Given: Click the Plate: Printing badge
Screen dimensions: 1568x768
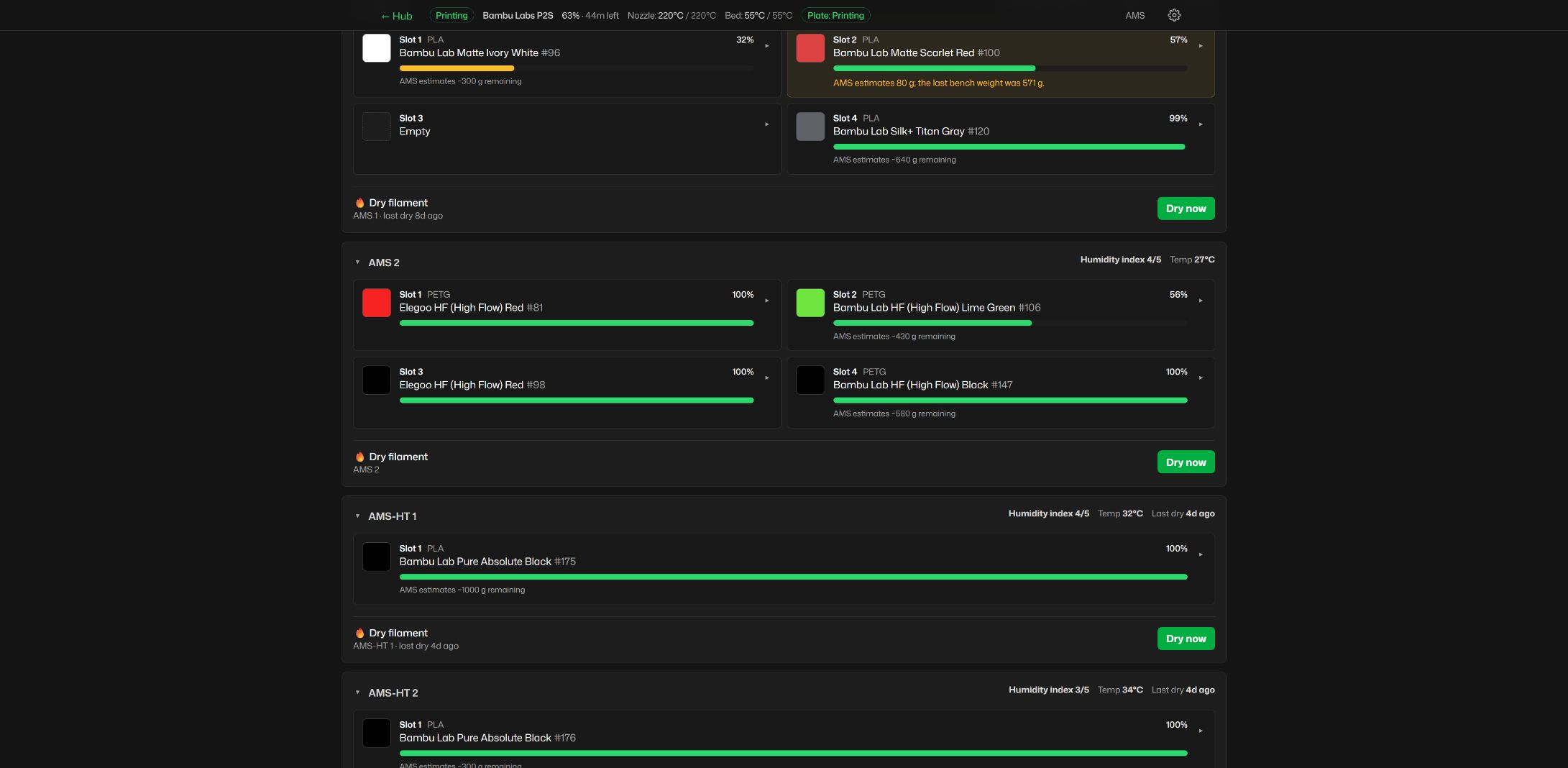Looking at the screenshot, I should 835,15.
